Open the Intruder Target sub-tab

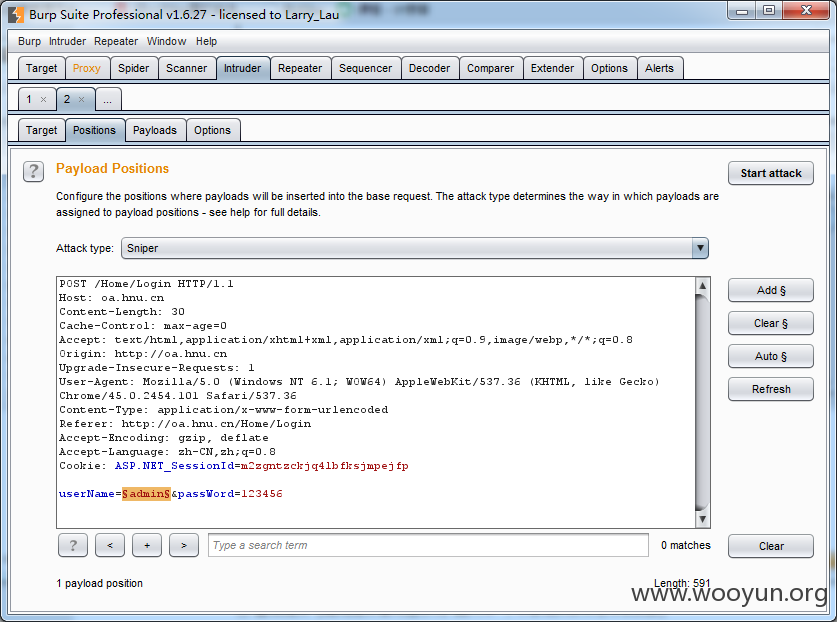pos(41,130)
